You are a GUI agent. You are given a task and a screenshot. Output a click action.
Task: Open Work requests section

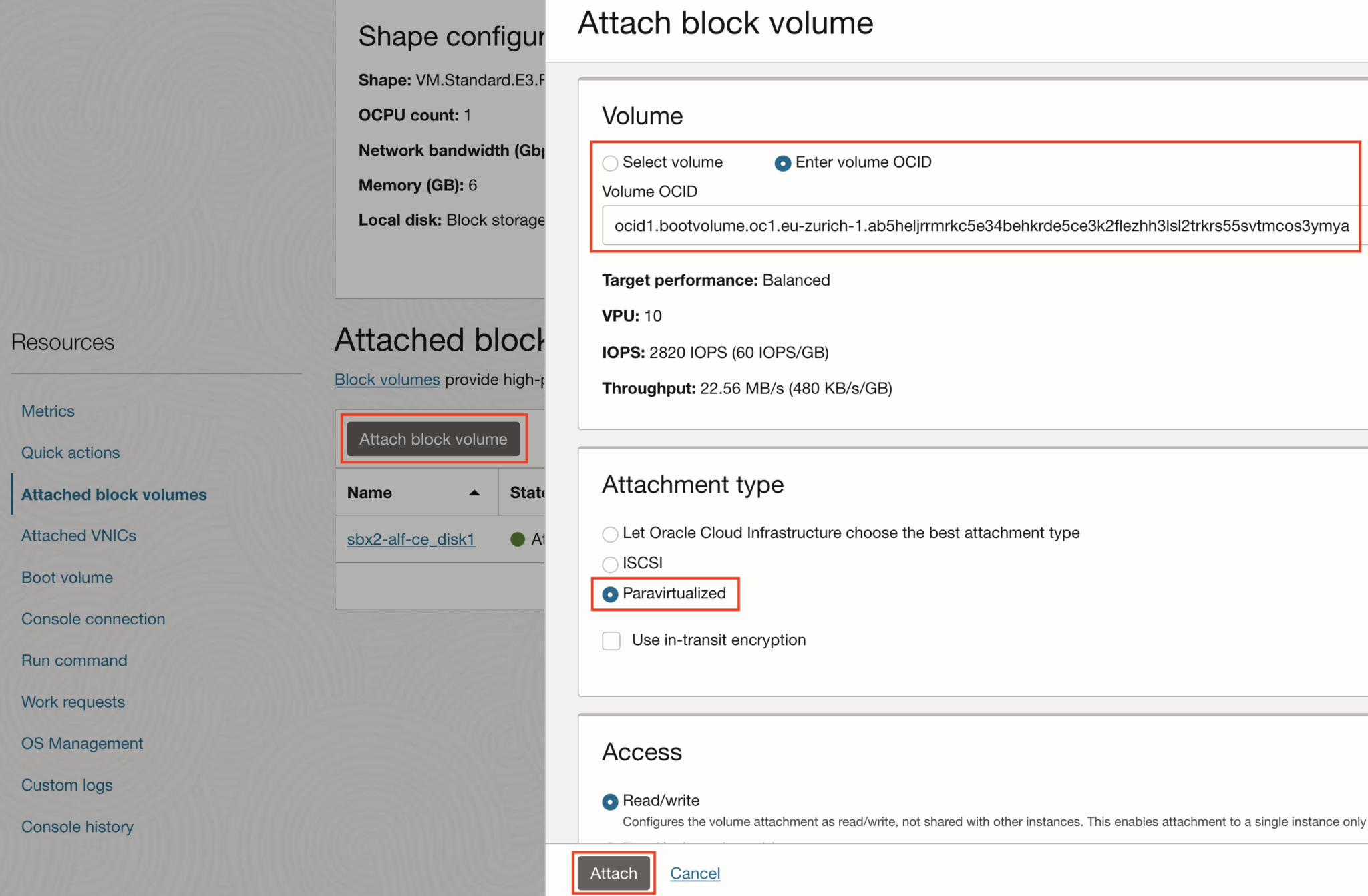point(73,702)
